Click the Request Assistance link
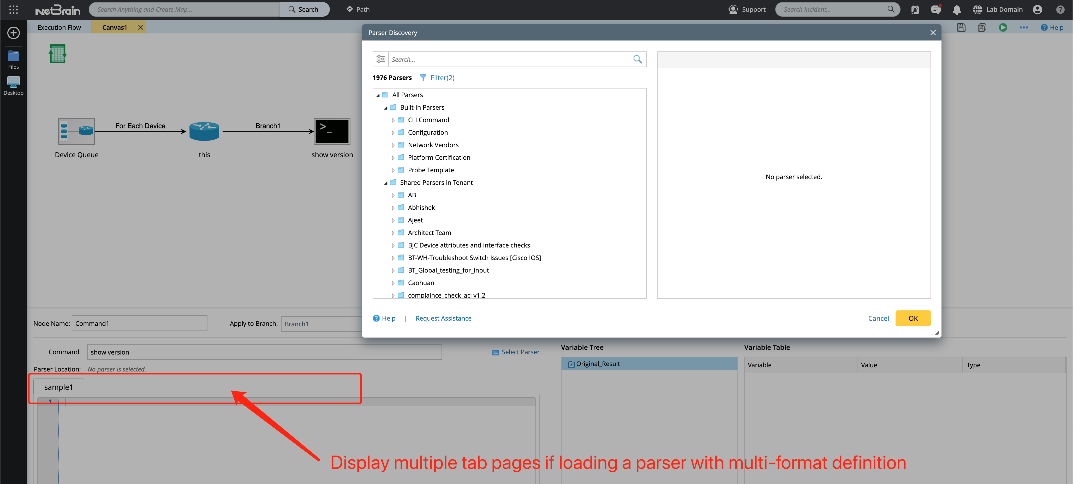This screenshot has height=484, width=1073. tap(443, 318)
